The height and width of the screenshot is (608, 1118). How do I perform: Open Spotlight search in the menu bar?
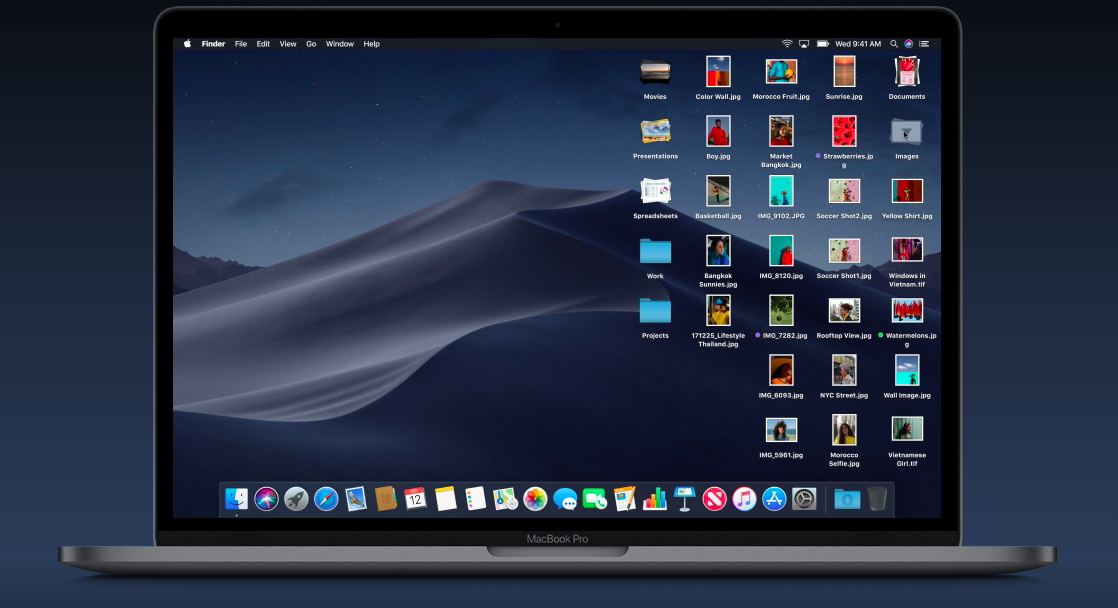tap(894, 44)
